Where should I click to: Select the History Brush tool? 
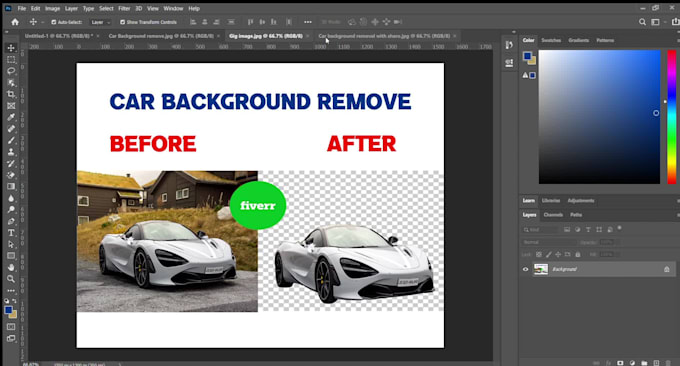pos(11,163)
